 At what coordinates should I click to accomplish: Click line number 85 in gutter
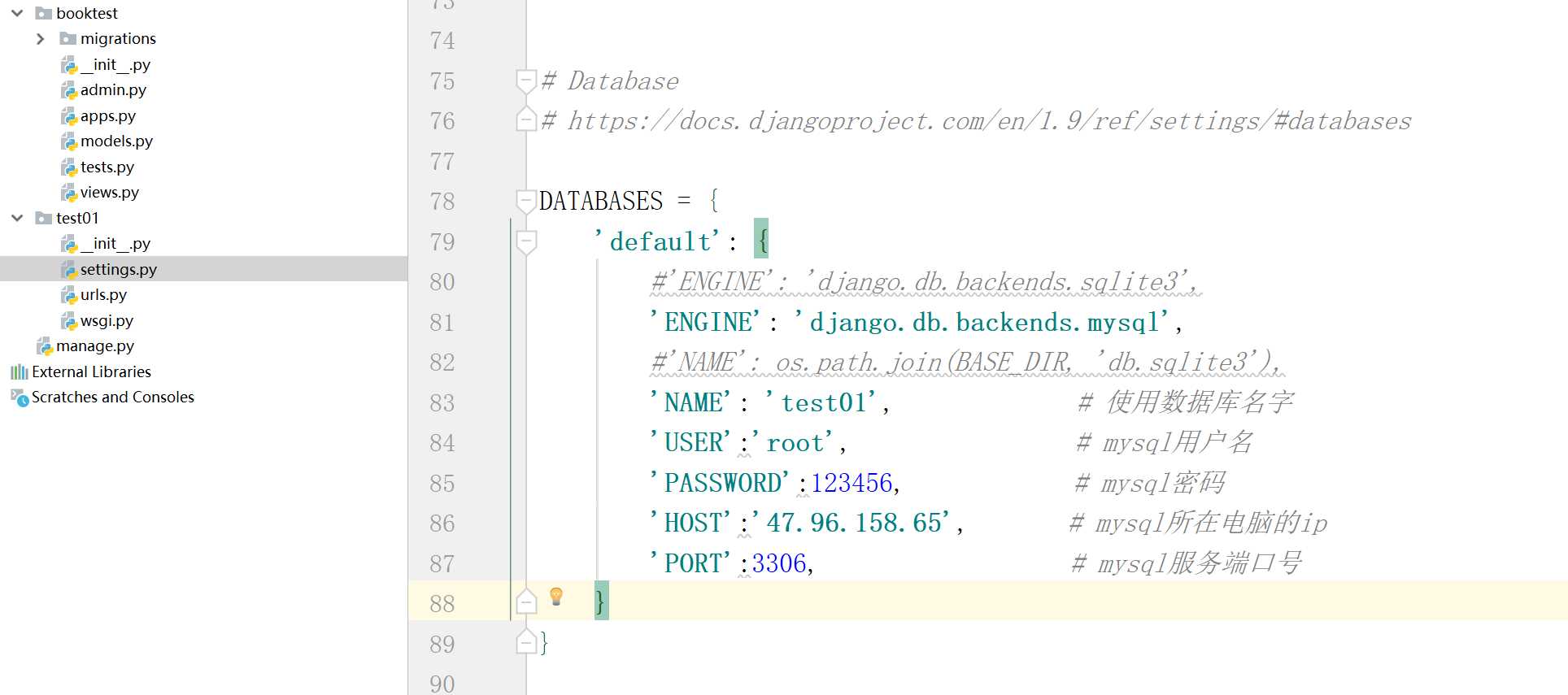click(x=442, y=483)
